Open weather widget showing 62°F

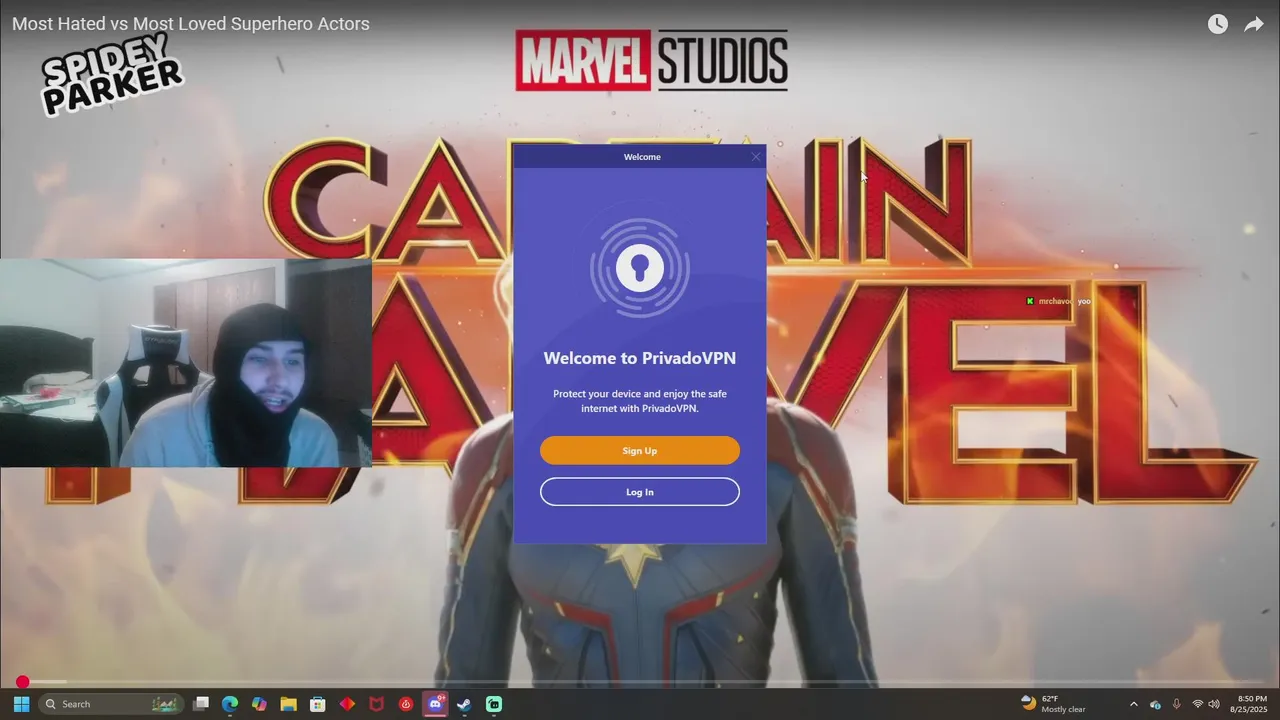[x=1053, y=704]
